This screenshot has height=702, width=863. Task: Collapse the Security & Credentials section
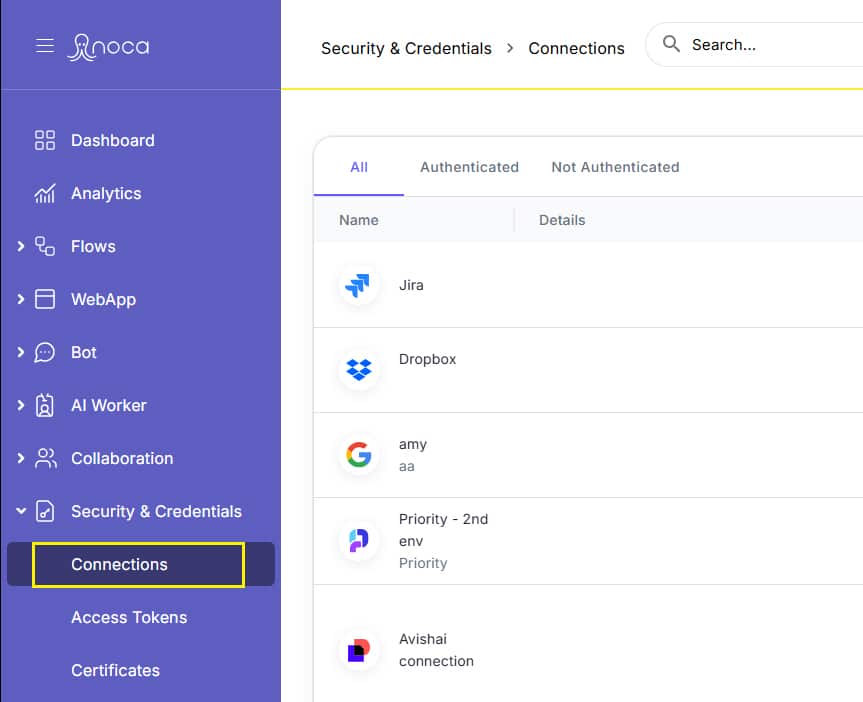pos(21,511)
